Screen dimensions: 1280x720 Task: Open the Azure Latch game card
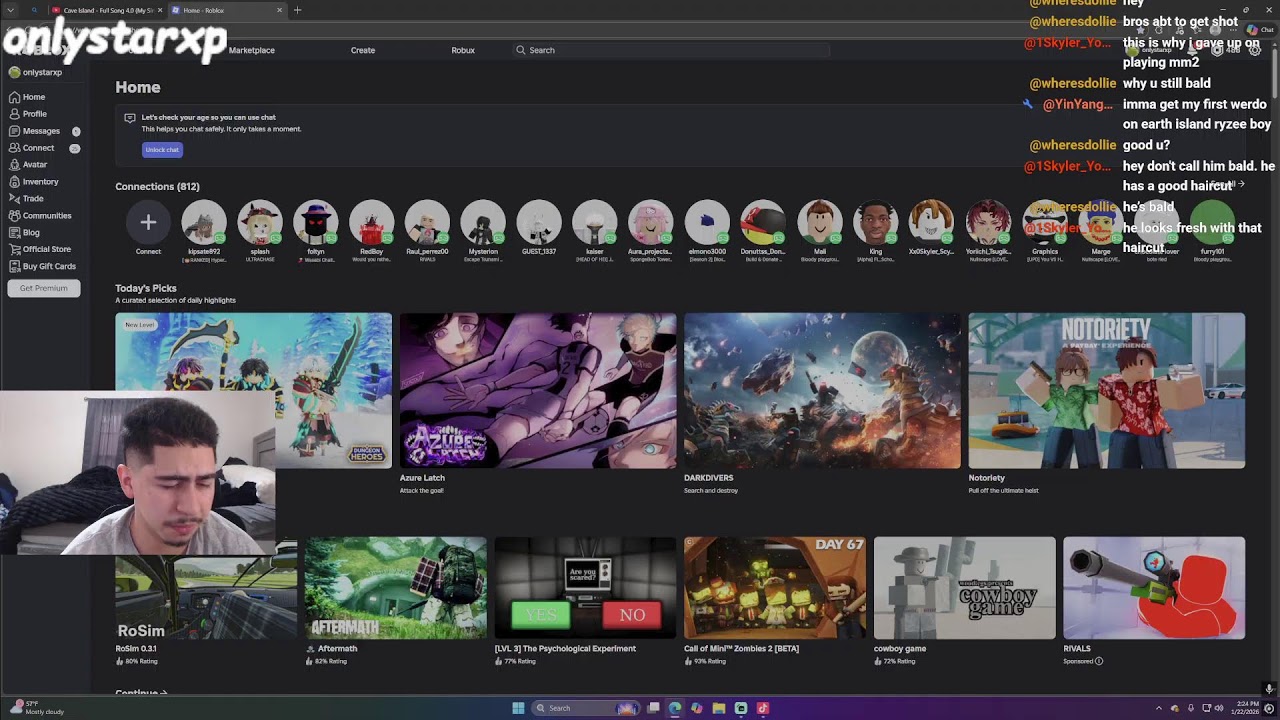coord(538,390)
